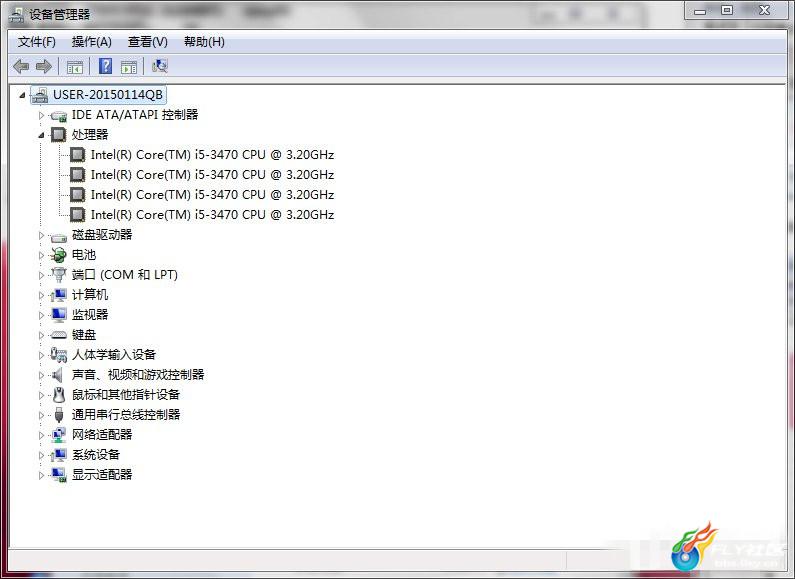Viewport: 795px width, 579px height.
Task: Click the 端口 (COM 和 LPT) port icon
Action: (59, 275)
